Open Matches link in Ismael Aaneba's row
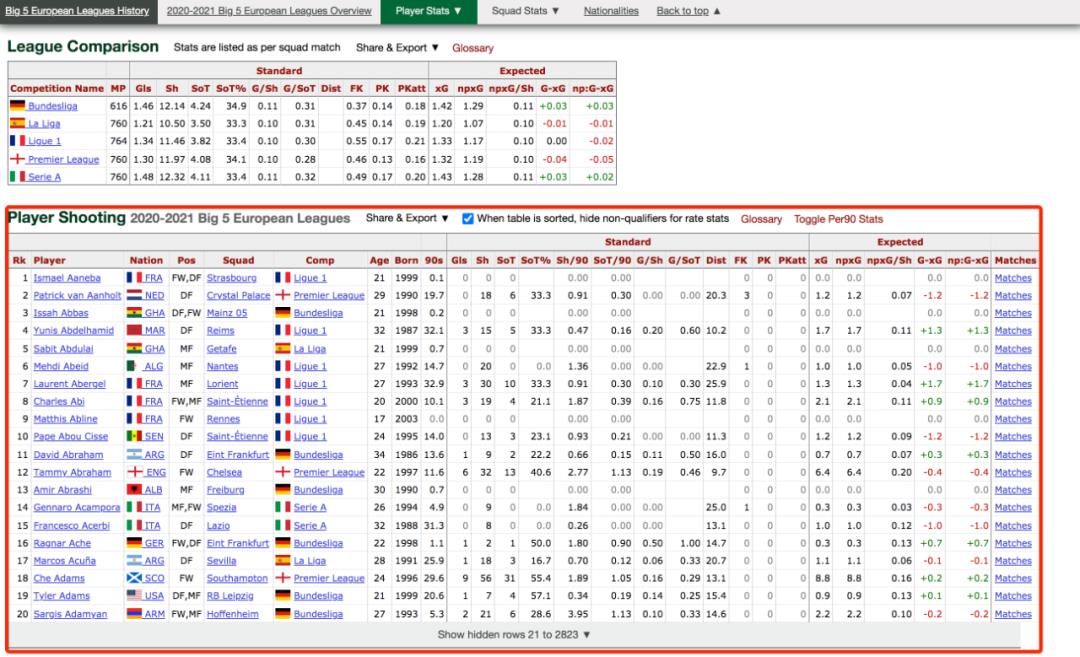 coord(1012,278)
